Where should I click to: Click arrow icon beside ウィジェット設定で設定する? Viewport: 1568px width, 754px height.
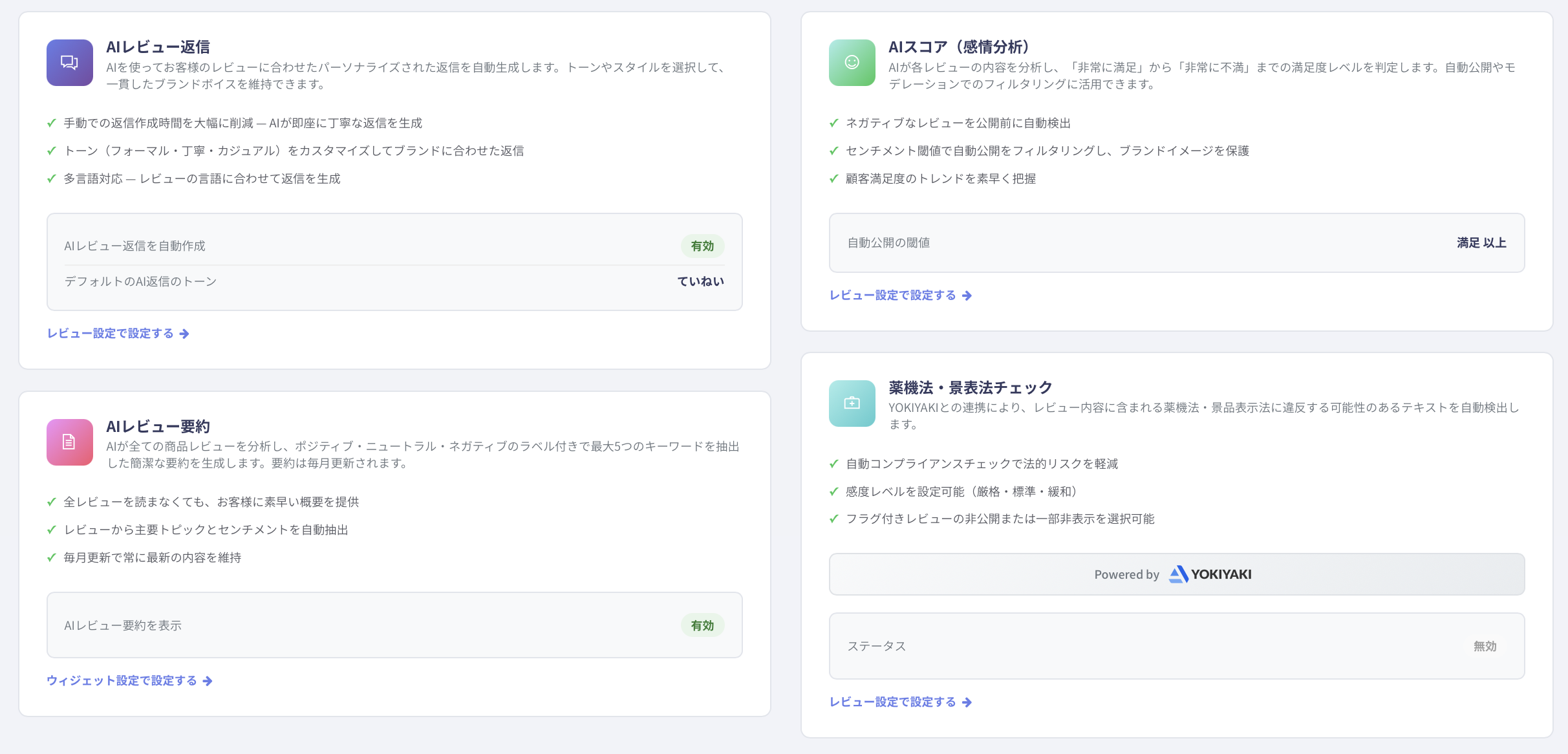coord(208,681)
